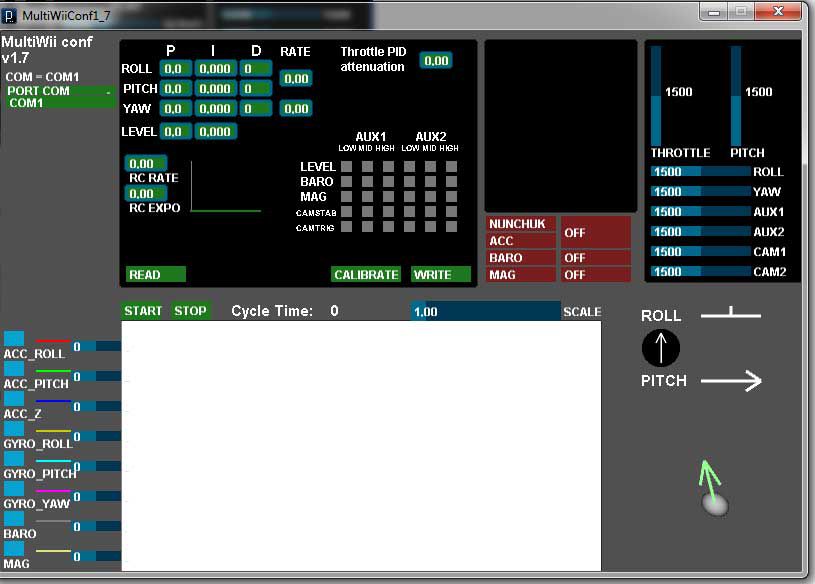The width and height of the screenshot is (815, 584).
Task: Toggle the GYRO_ROLL graph trace square
Action: pyautogui.click(x=14, y=429)
